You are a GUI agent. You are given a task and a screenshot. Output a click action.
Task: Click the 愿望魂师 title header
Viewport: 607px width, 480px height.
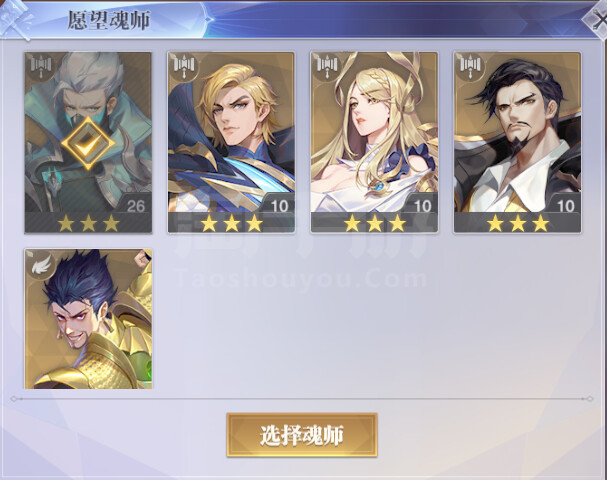pyautogui.click(x=109, y=20)
